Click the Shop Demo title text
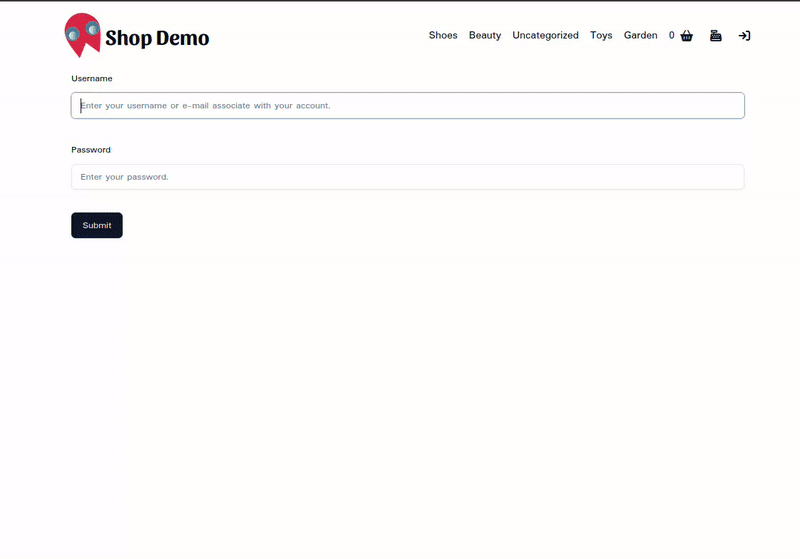This screenshot has height=559, width=800. [x=157, y=39]
